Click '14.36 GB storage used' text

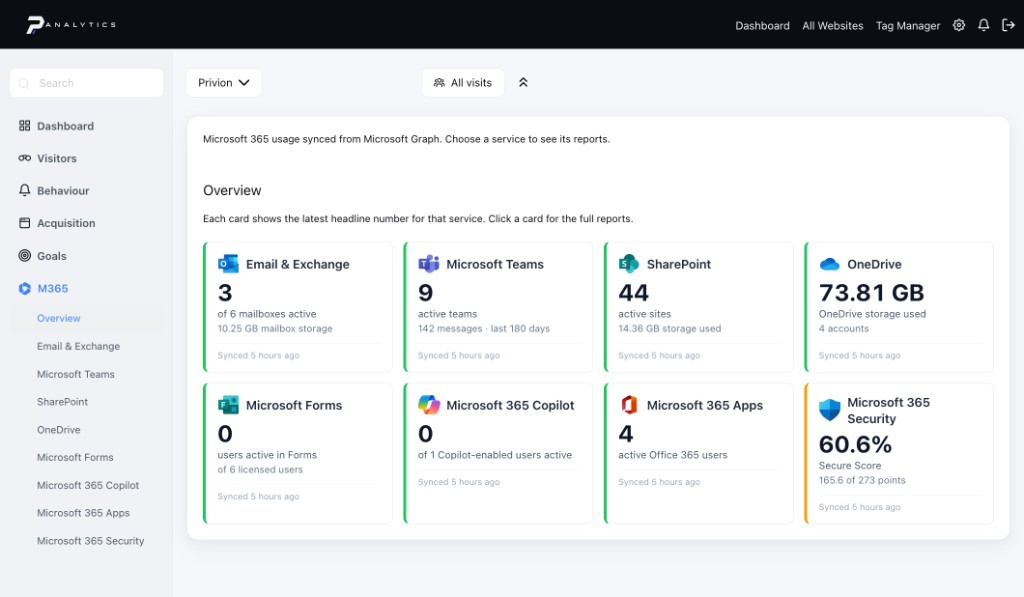point(669,329)
